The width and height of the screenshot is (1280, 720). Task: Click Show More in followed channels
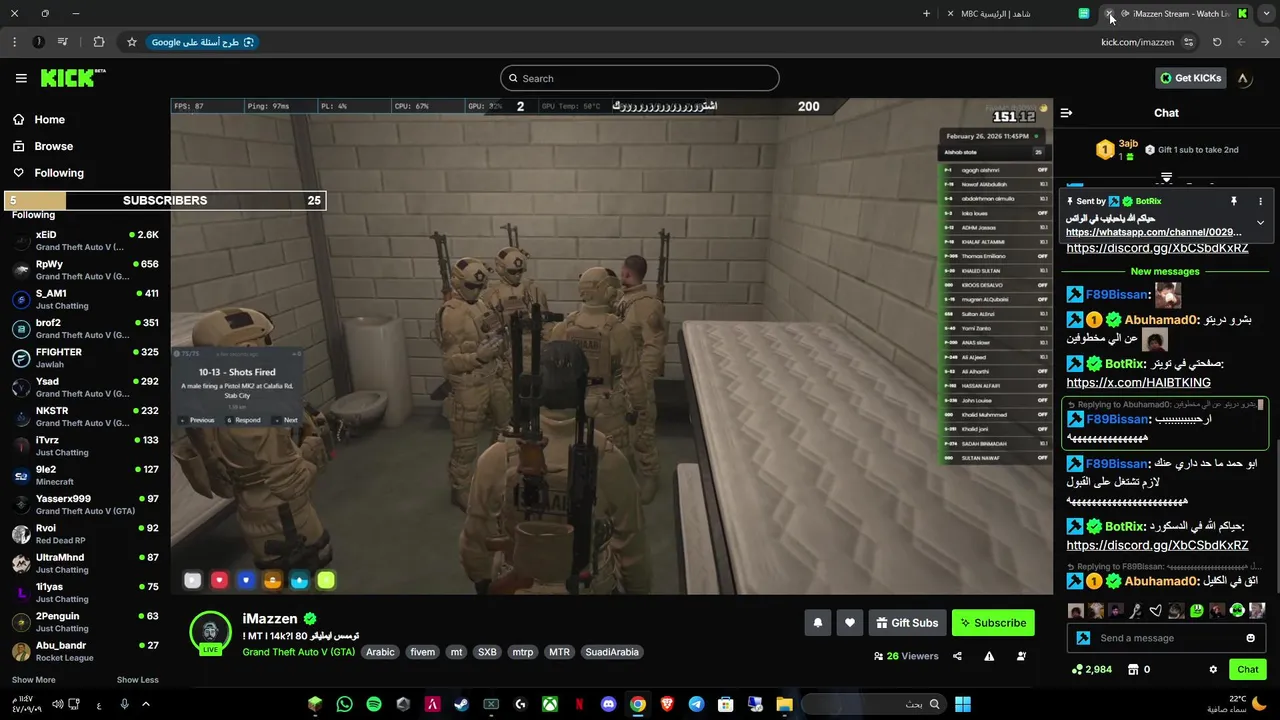34,680
